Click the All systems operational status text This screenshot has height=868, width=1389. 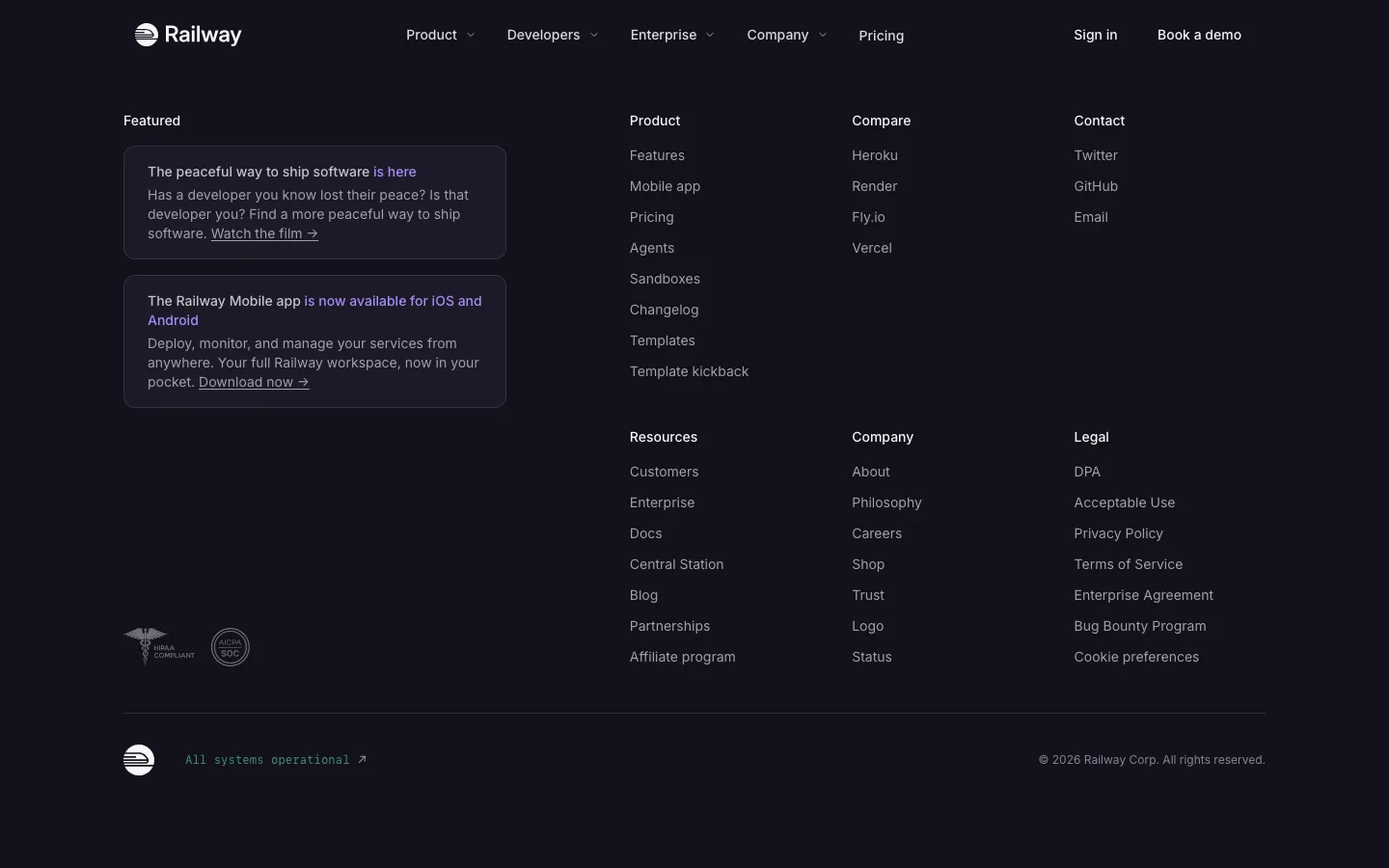coord(267,760)
